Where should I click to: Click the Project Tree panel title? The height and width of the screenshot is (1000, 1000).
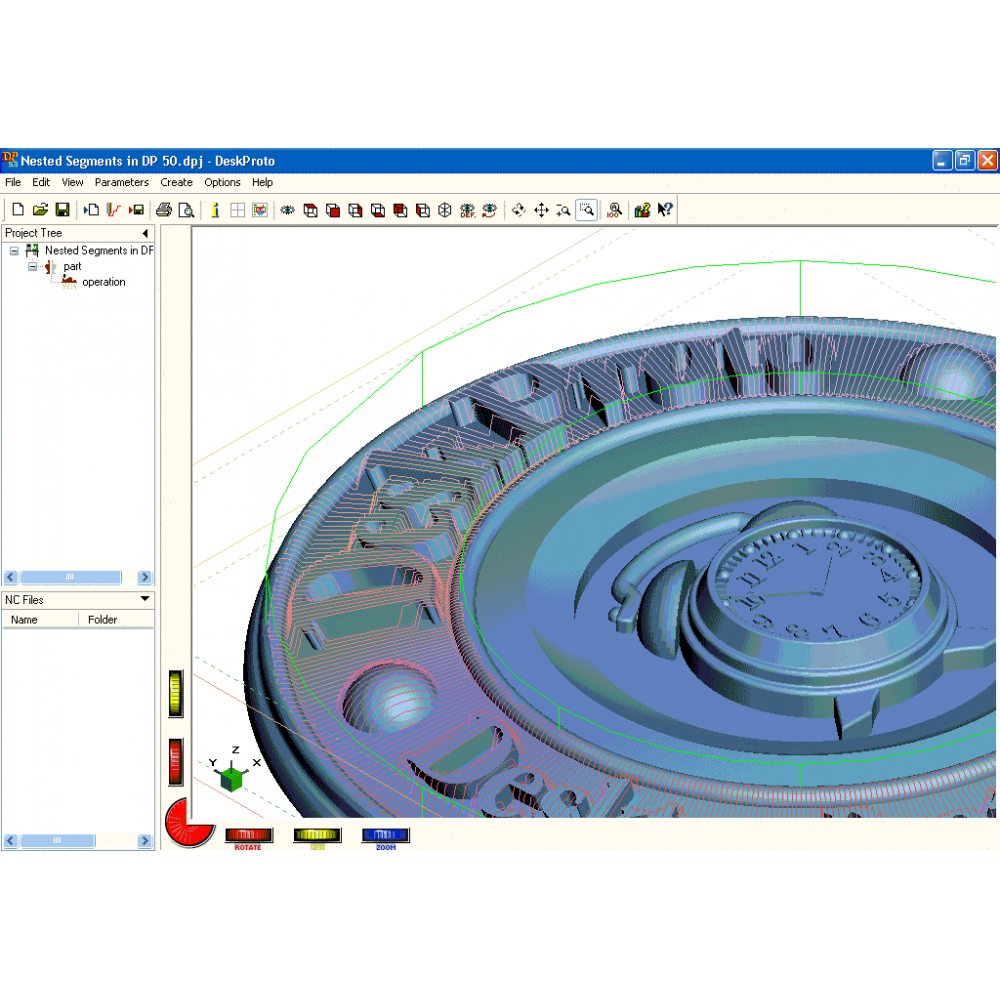pyautogui.click(x=33, y=233)
